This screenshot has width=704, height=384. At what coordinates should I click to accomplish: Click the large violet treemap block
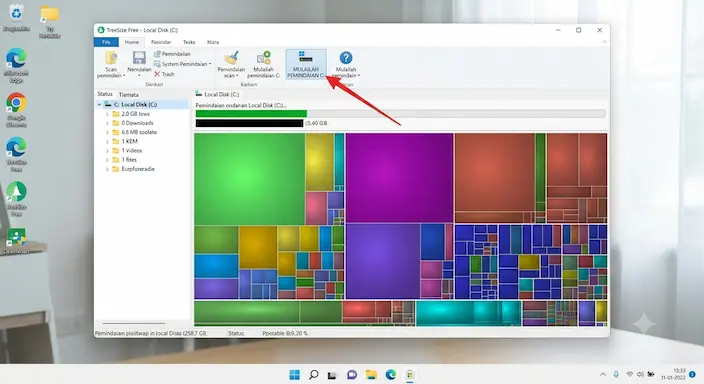(x=383, y=261)
